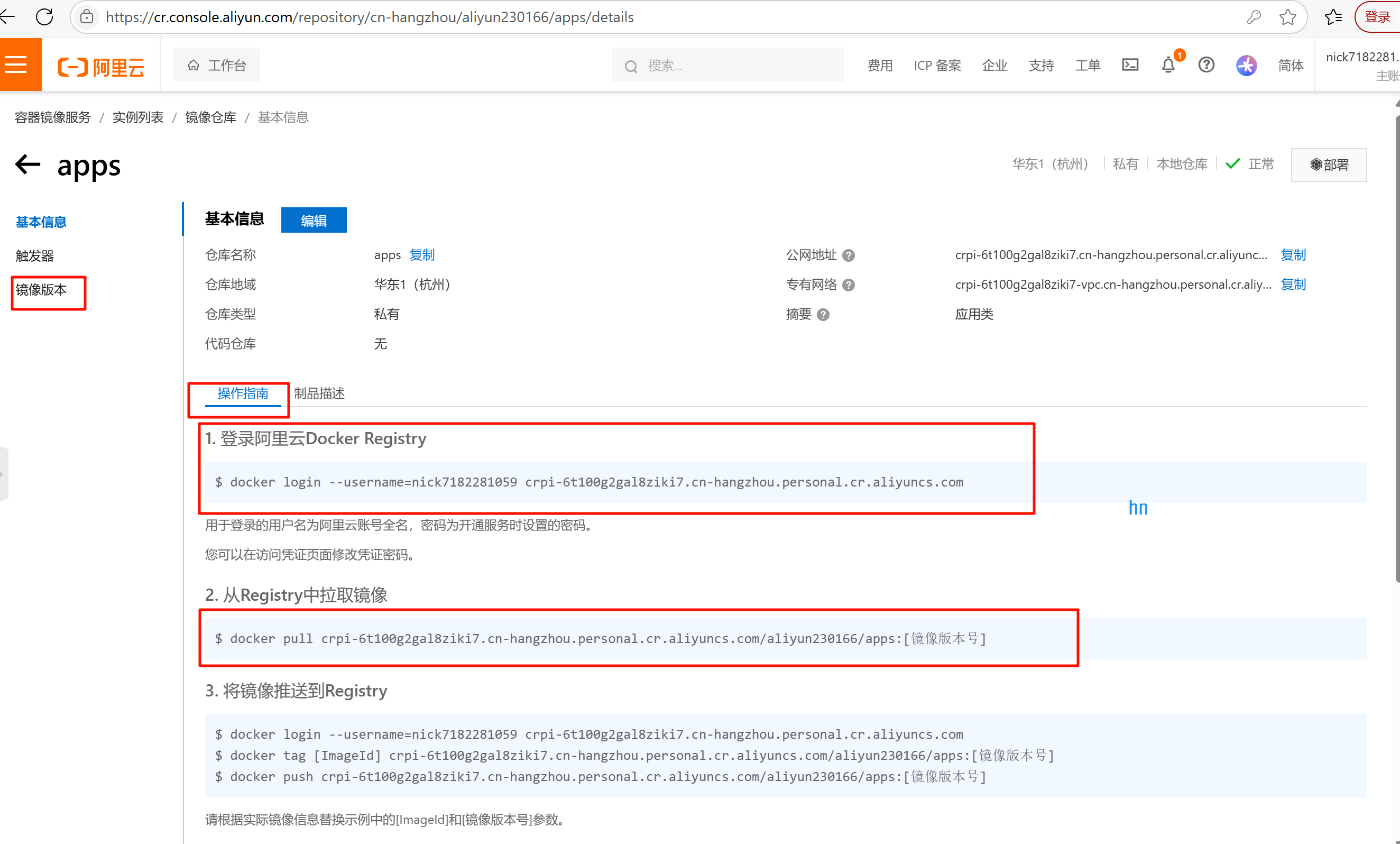Open the 工作台 workbench button
The image size is (1400, 844).
click(216, 66)
